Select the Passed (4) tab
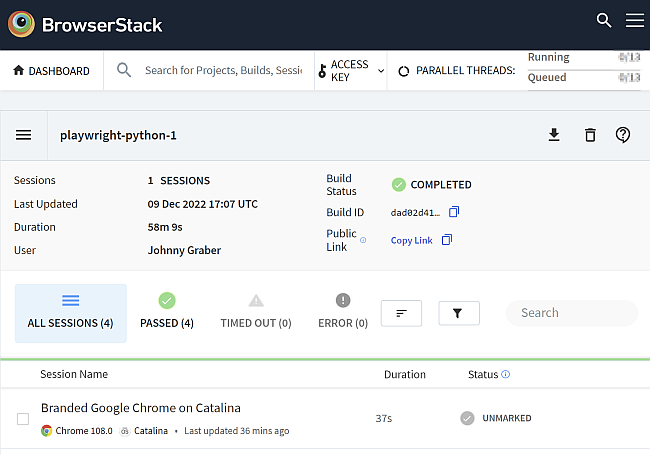 [x=167, y=313]
